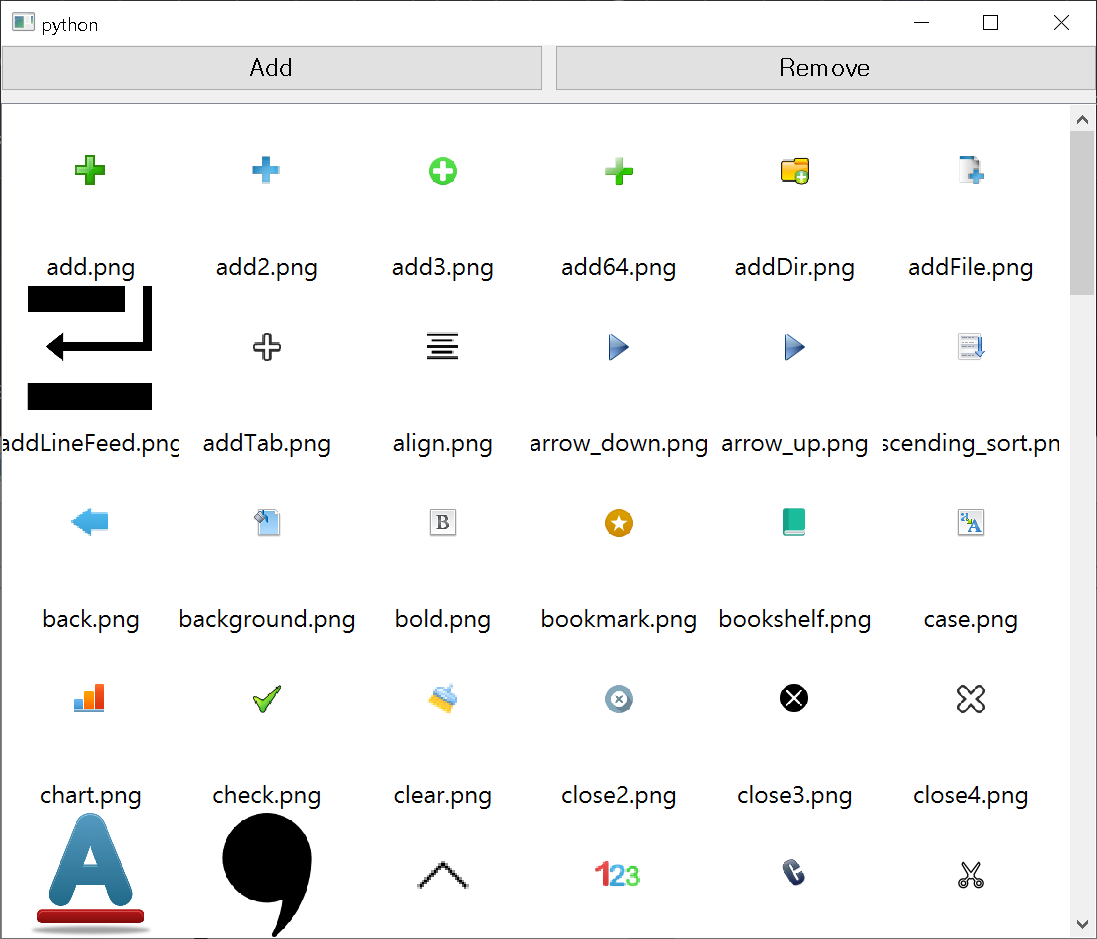Select the arrow_up.png icon
Screen dimensions: 1097x939
(794, 346)
